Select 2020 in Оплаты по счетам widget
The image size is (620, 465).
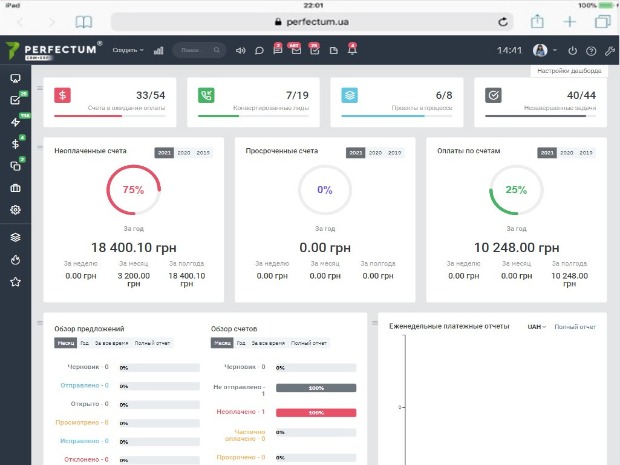click(567, 153)
